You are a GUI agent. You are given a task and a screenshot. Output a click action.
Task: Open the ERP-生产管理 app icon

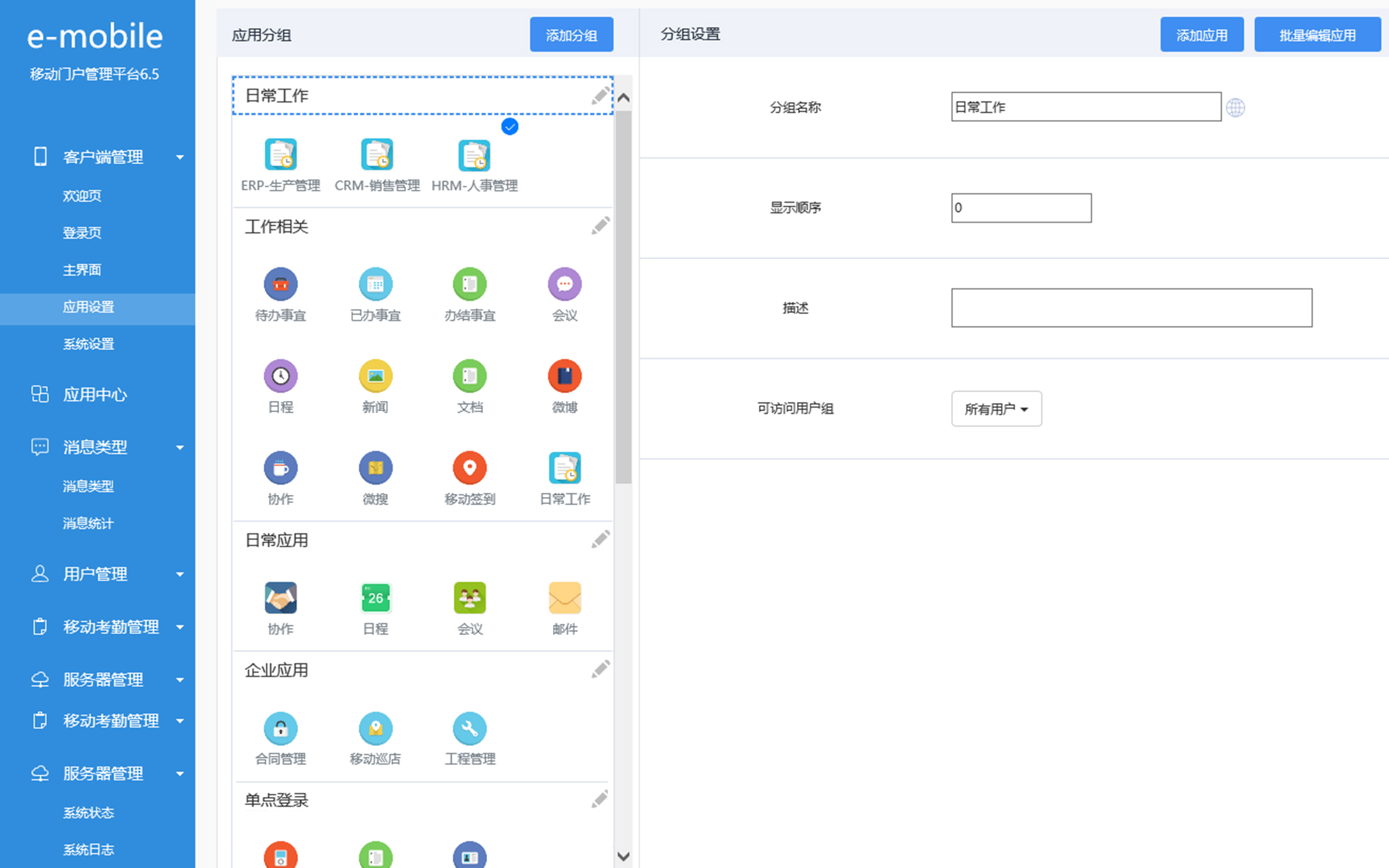(281, 155)
